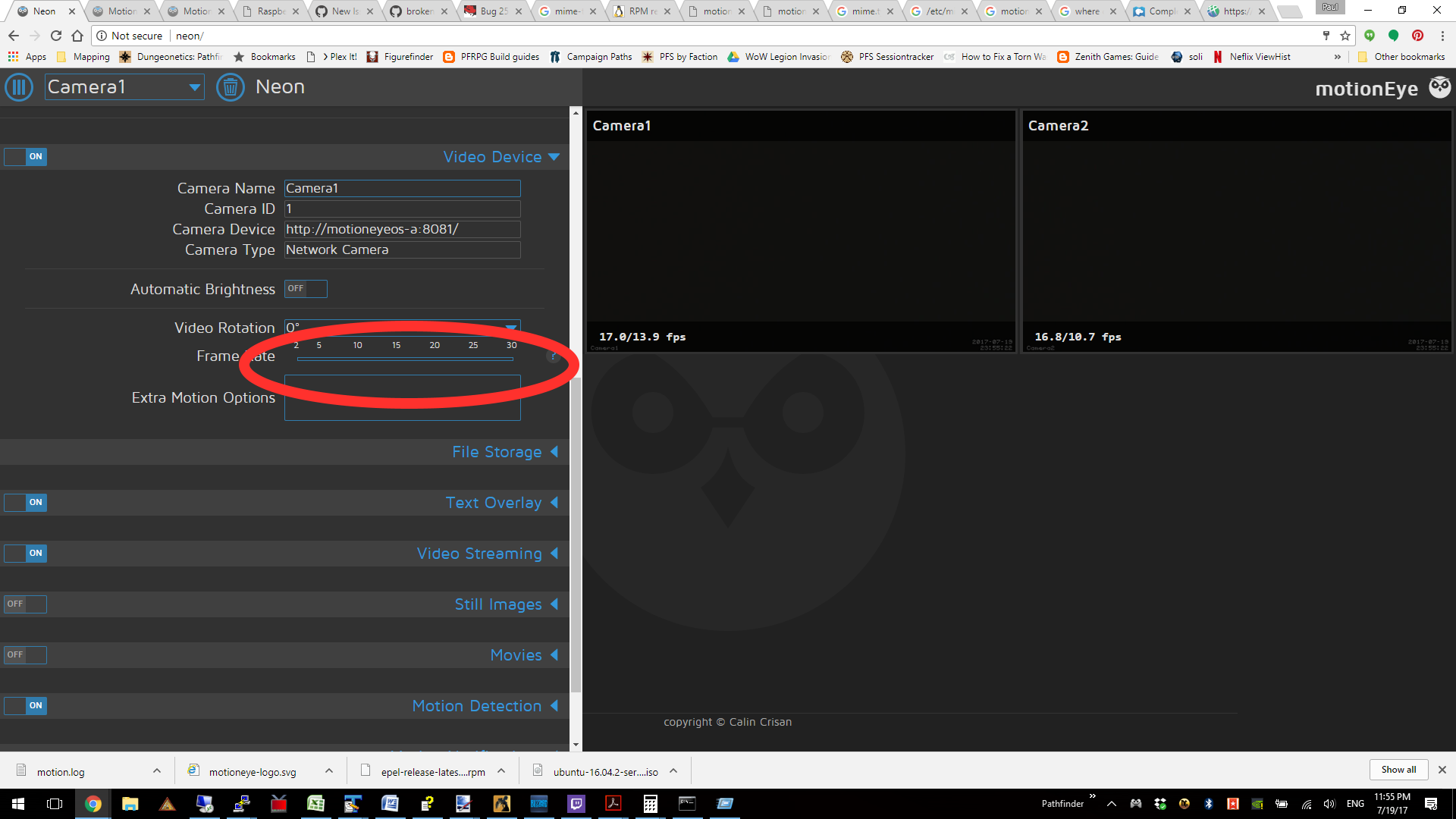This screenshot has height=819, width=1456.
Task: Turn off the Video Device toggle
Action: (25, 156)
